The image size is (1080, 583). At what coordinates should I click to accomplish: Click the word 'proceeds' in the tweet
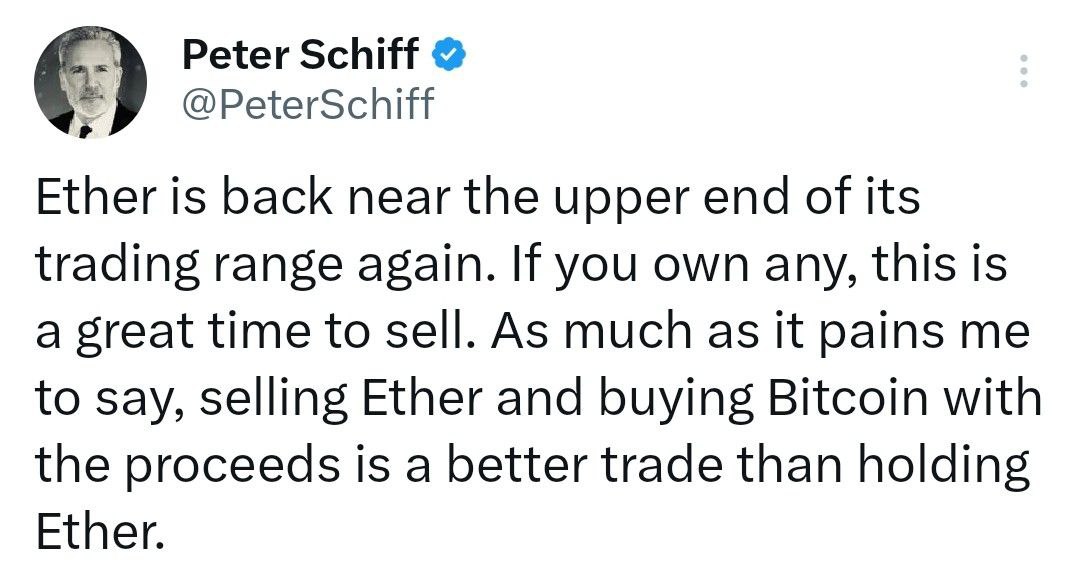(233, 467)
